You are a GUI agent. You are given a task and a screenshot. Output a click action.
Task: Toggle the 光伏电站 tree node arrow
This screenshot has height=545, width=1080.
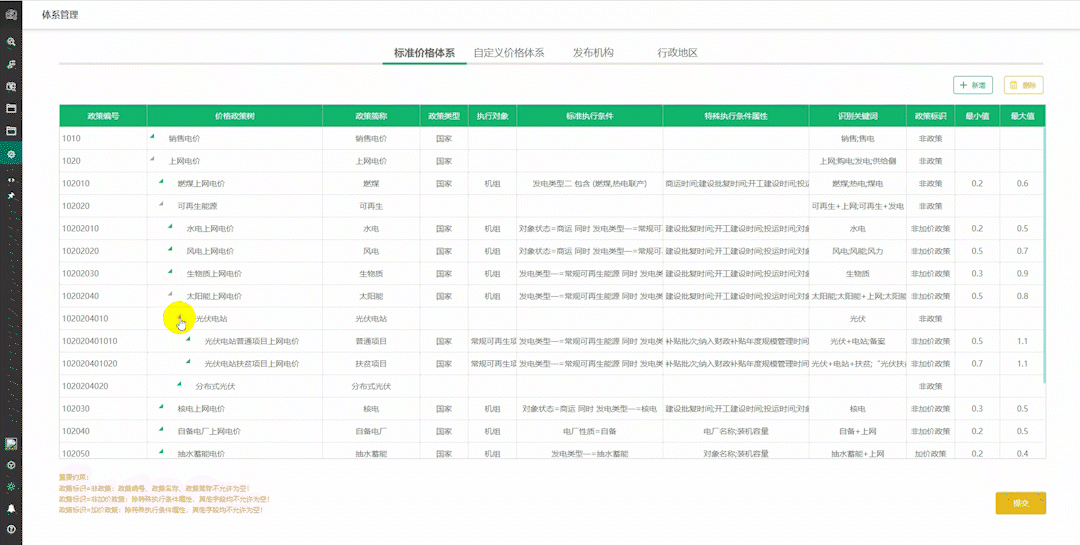click(180, 317)
